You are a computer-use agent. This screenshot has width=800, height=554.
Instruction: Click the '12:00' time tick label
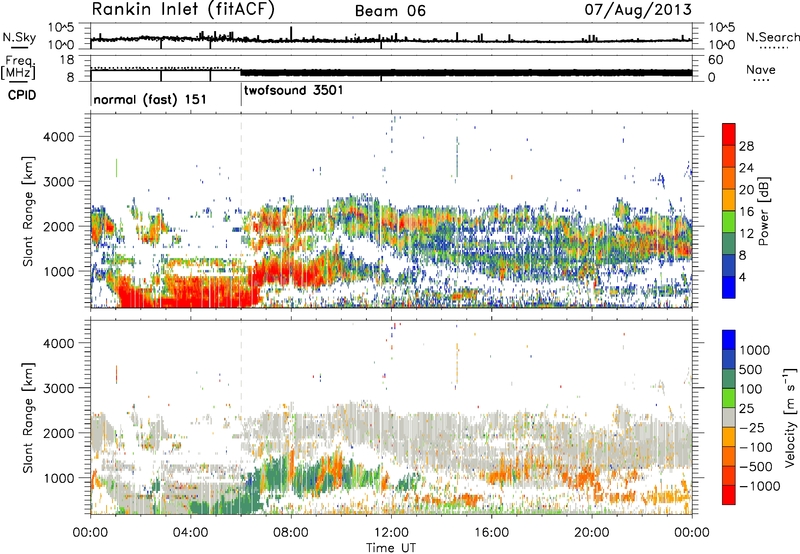coord(391,533)
